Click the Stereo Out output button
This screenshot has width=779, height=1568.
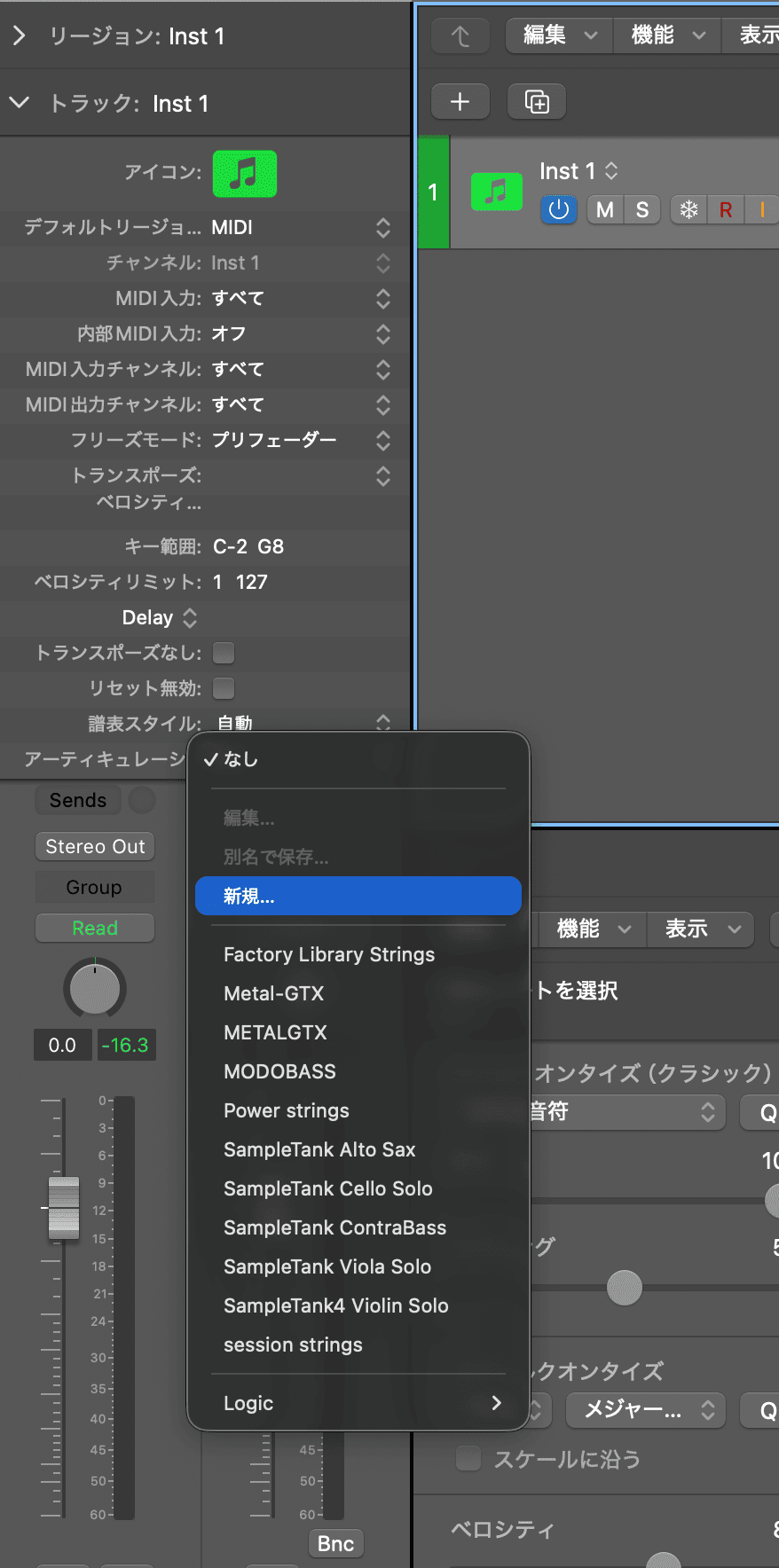(x=95, y=846)
